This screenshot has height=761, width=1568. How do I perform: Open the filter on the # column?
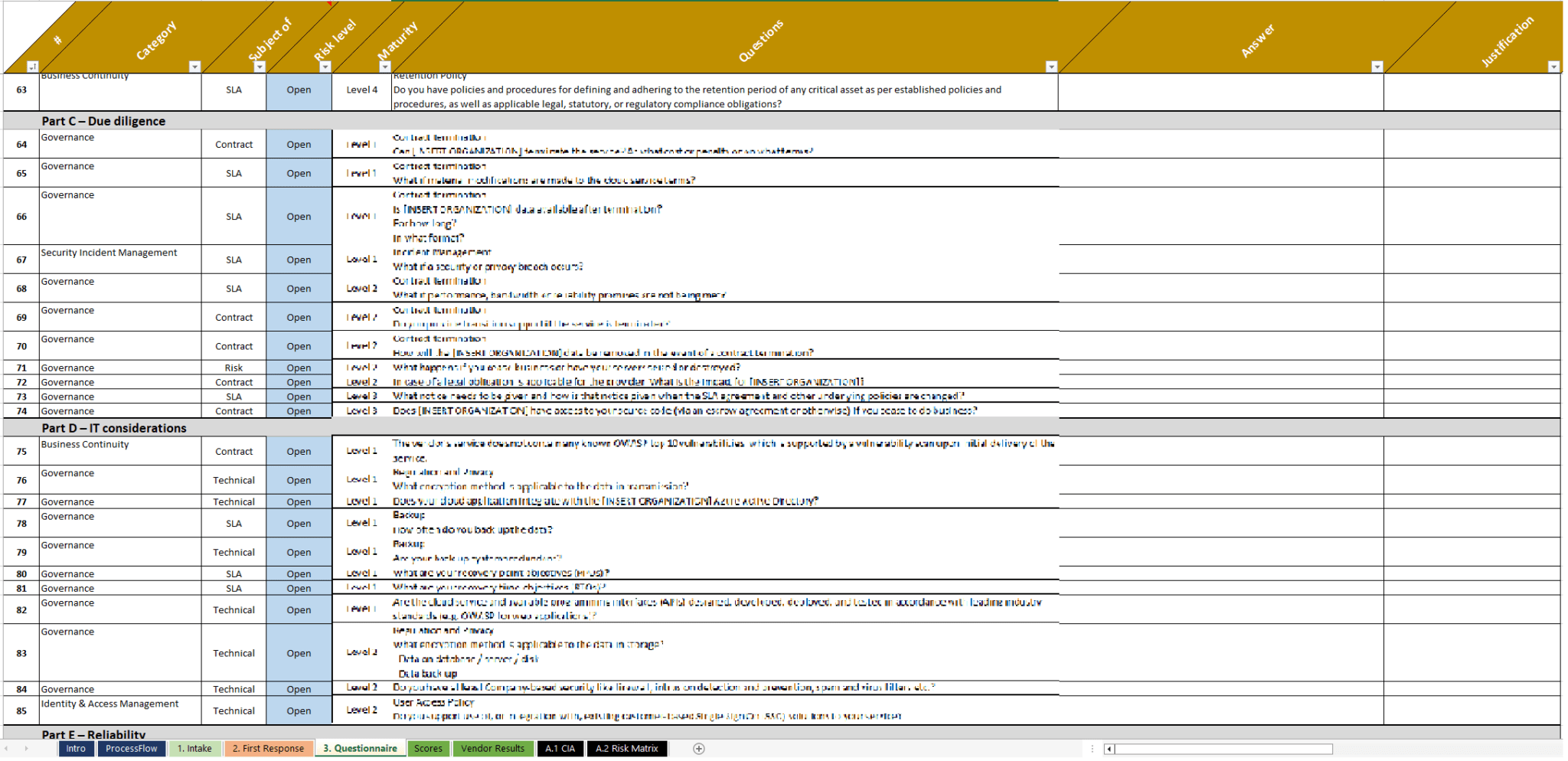point(32,67)
